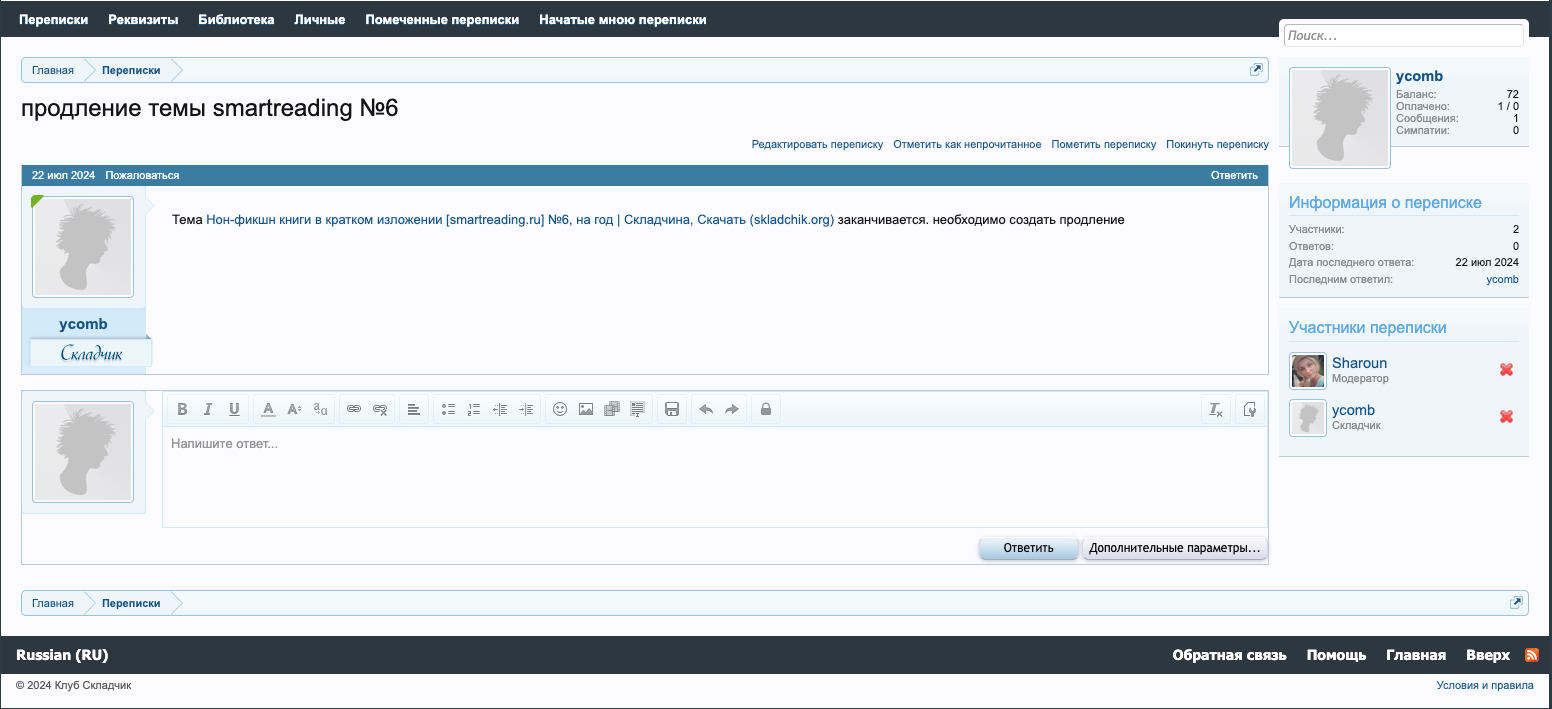Remove Sharoun from conversation participants
The width and height of the screenshot is (1552, 709).
coord(1506,370)
